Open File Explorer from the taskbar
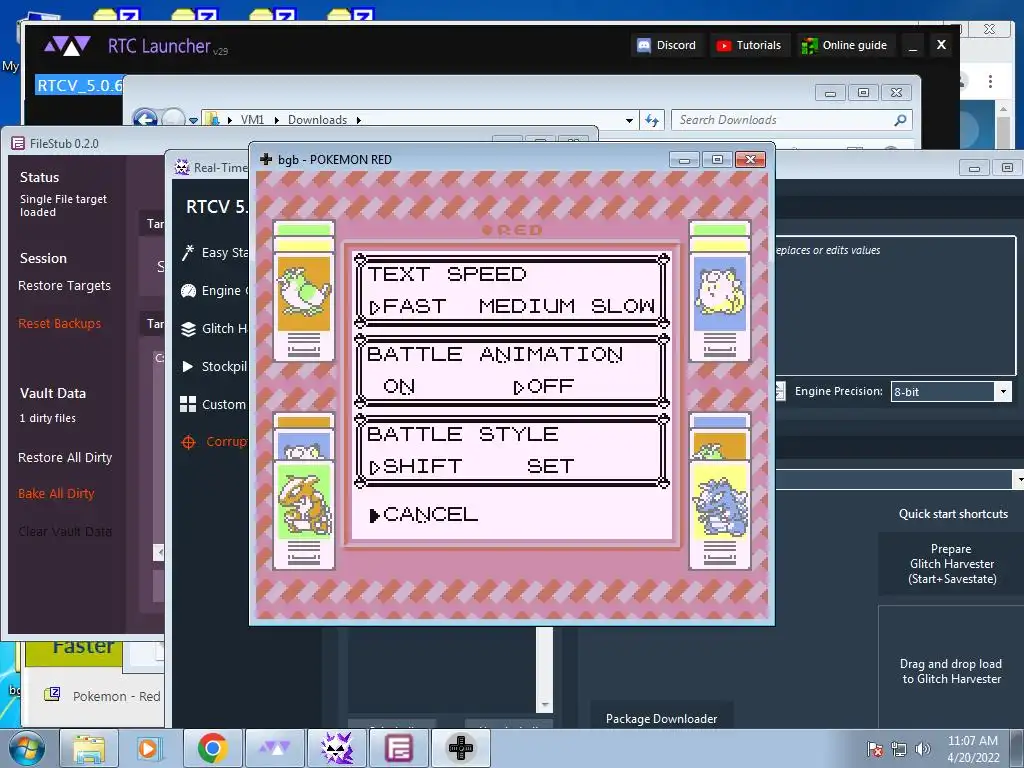1024x768 pixels. click(89, 748)
